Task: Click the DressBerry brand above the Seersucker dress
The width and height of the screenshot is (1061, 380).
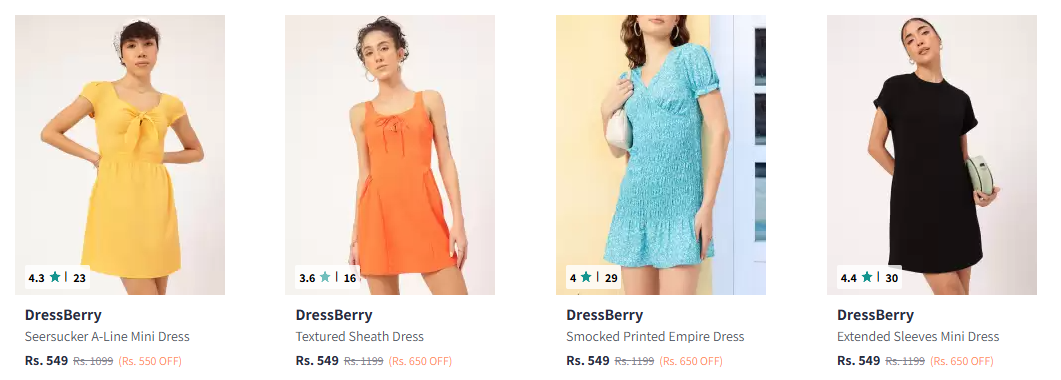Action: [63, 315]
